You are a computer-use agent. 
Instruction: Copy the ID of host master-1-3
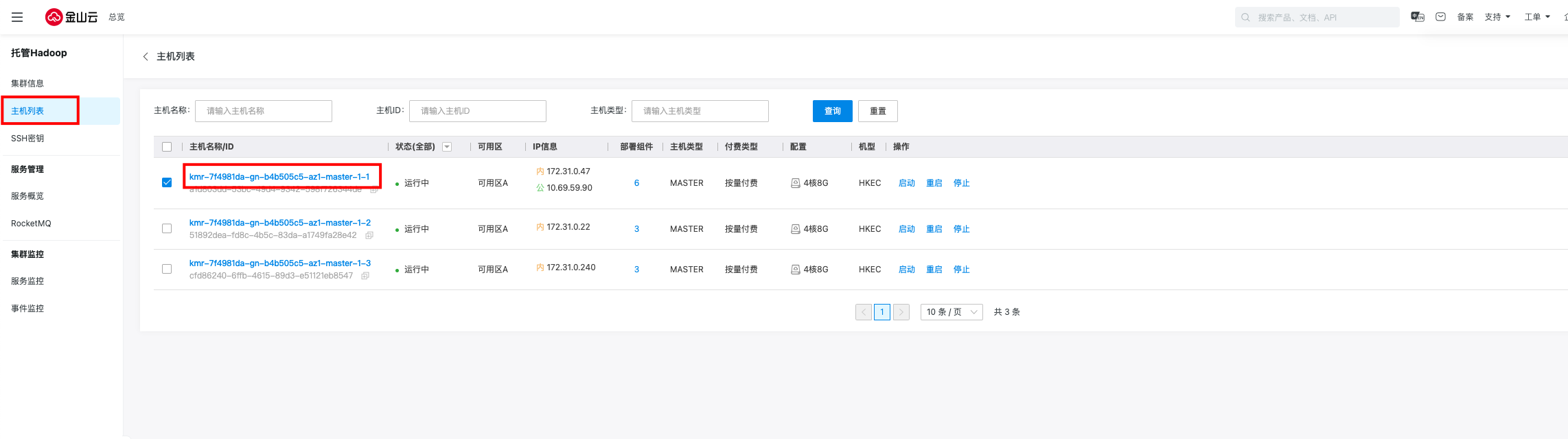365,276
